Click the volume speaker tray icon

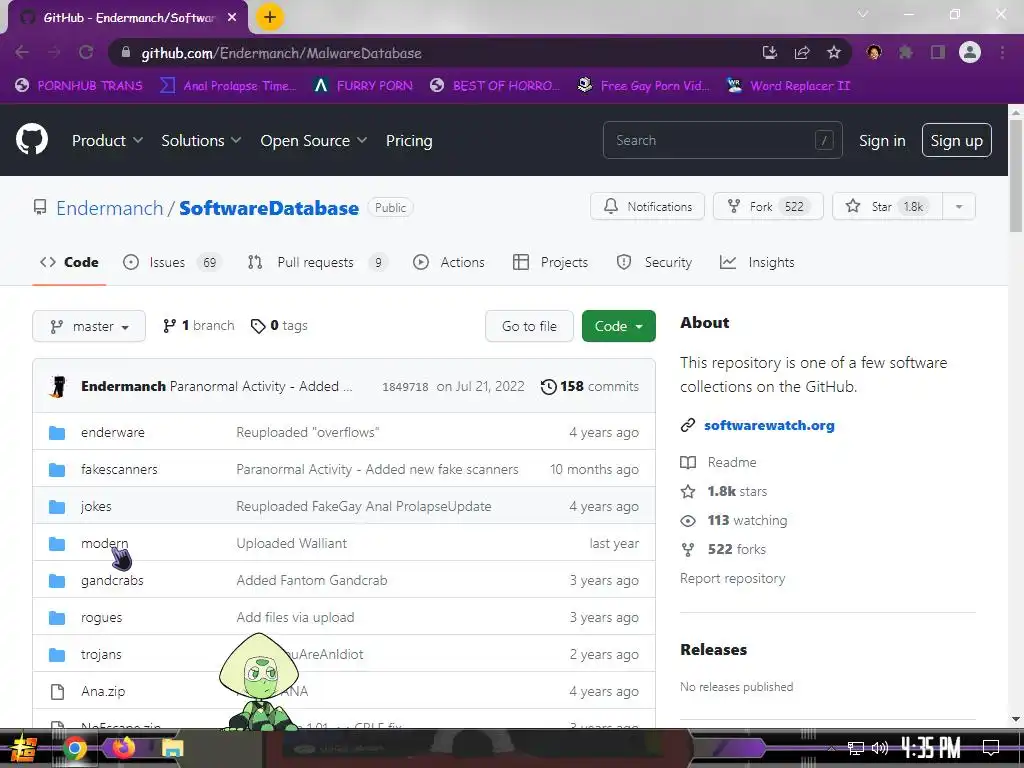click(880, 748)
